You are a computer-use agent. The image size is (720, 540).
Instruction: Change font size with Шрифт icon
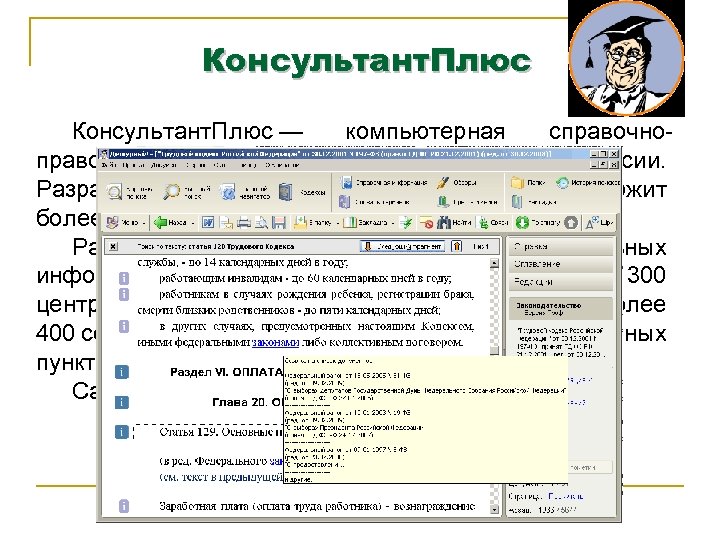[592, 223]
